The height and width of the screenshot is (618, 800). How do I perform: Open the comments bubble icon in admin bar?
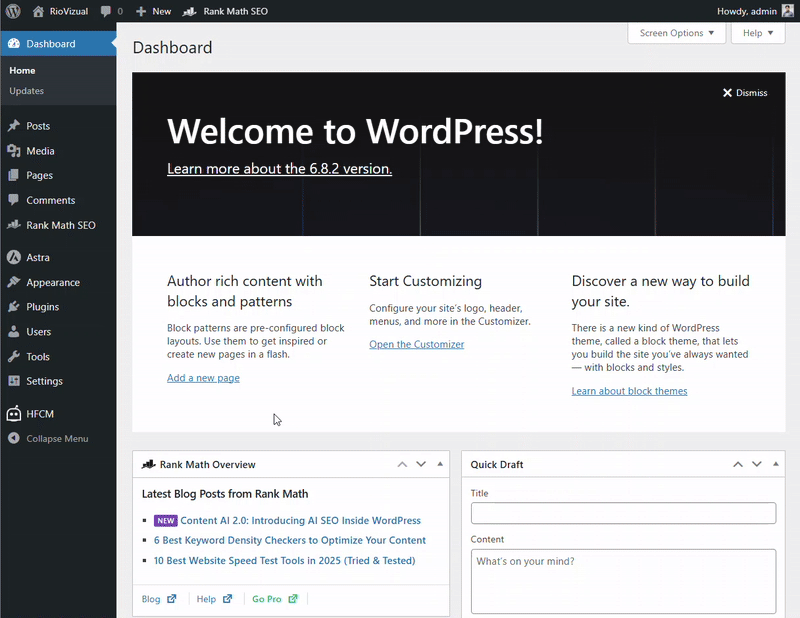[106, 11]
